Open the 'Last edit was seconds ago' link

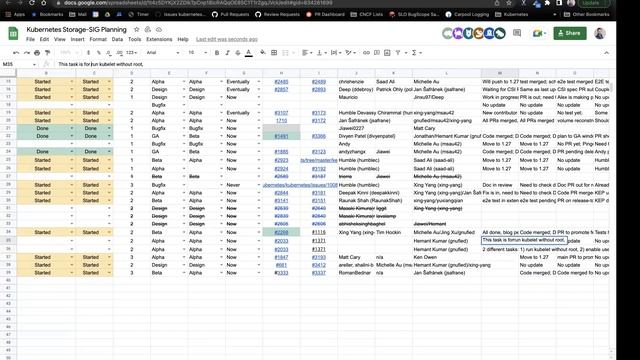coord(227,39)
